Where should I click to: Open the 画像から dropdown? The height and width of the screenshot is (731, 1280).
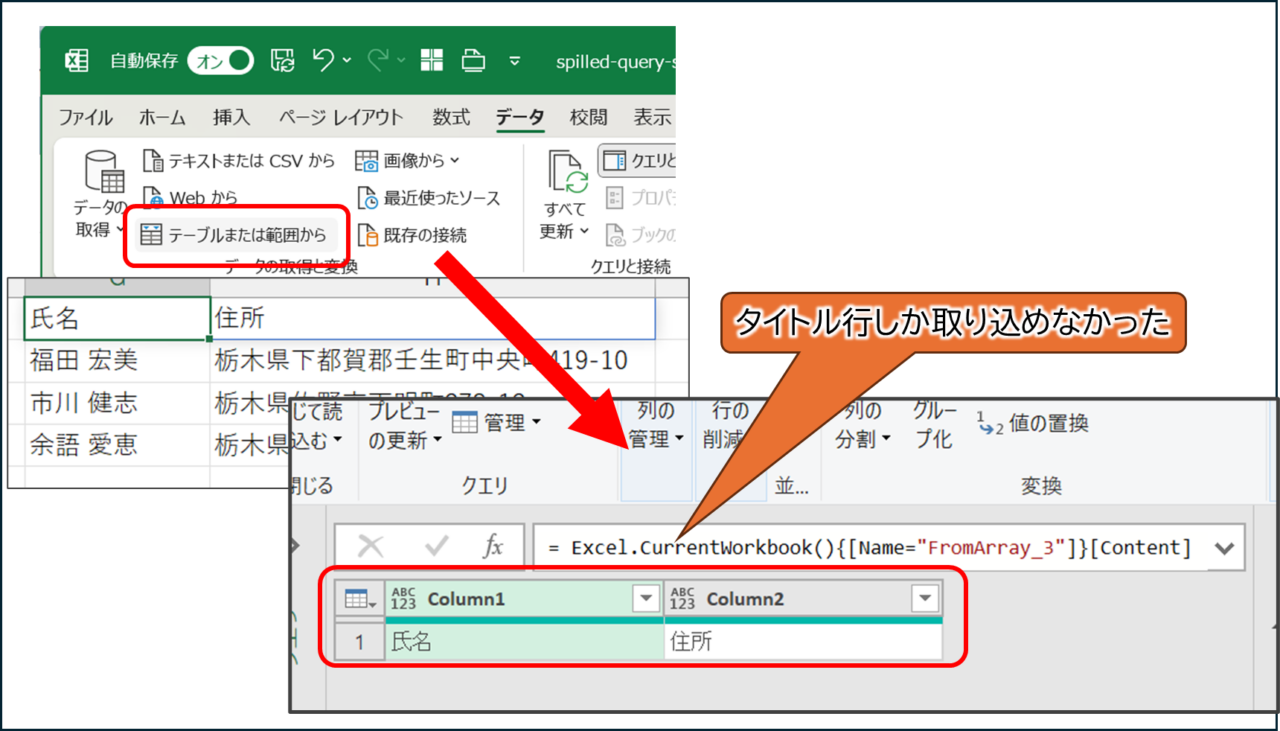coord(408,160)
